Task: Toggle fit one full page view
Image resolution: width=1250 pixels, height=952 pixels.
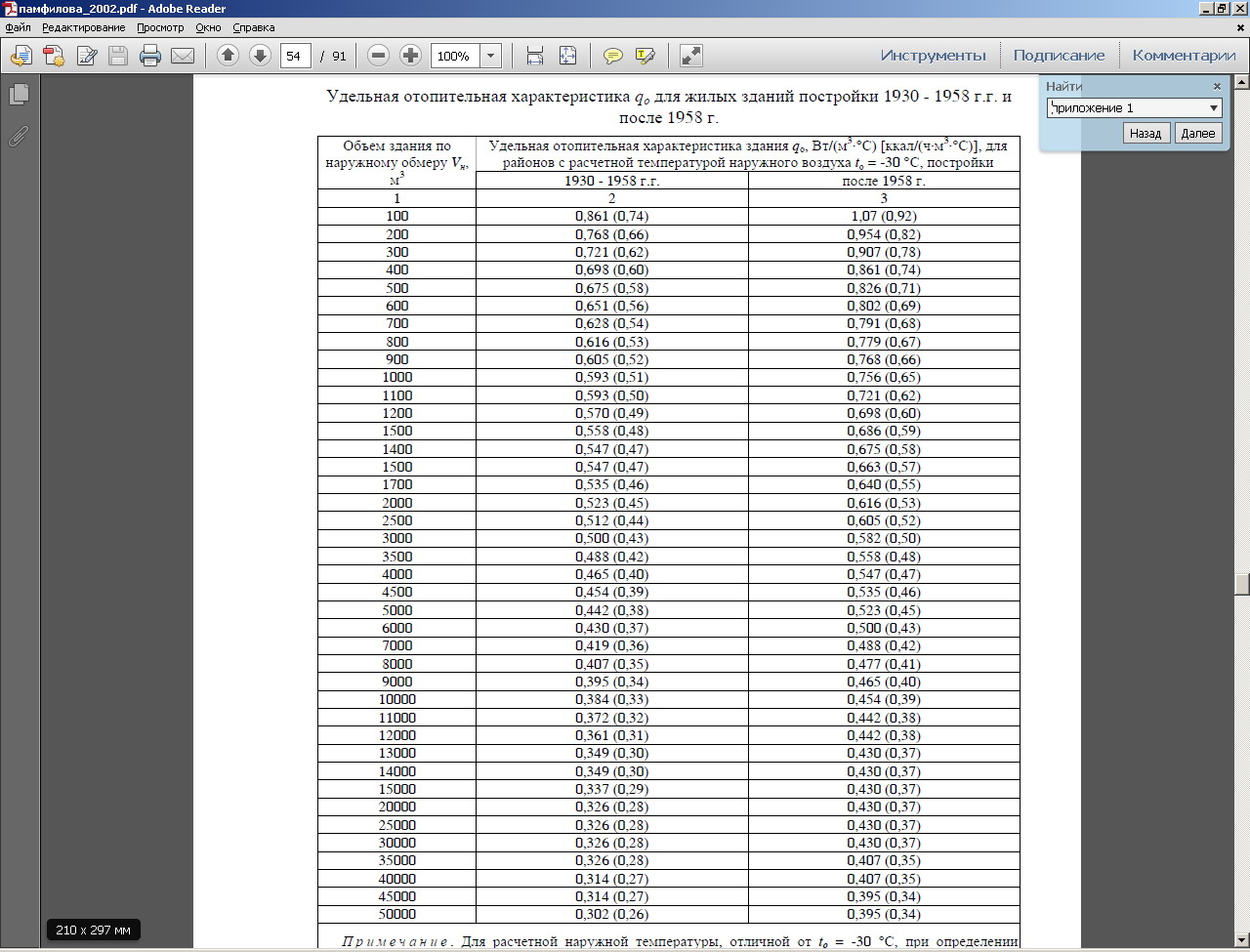Action: pyautogui.click(x=567, y=56)
